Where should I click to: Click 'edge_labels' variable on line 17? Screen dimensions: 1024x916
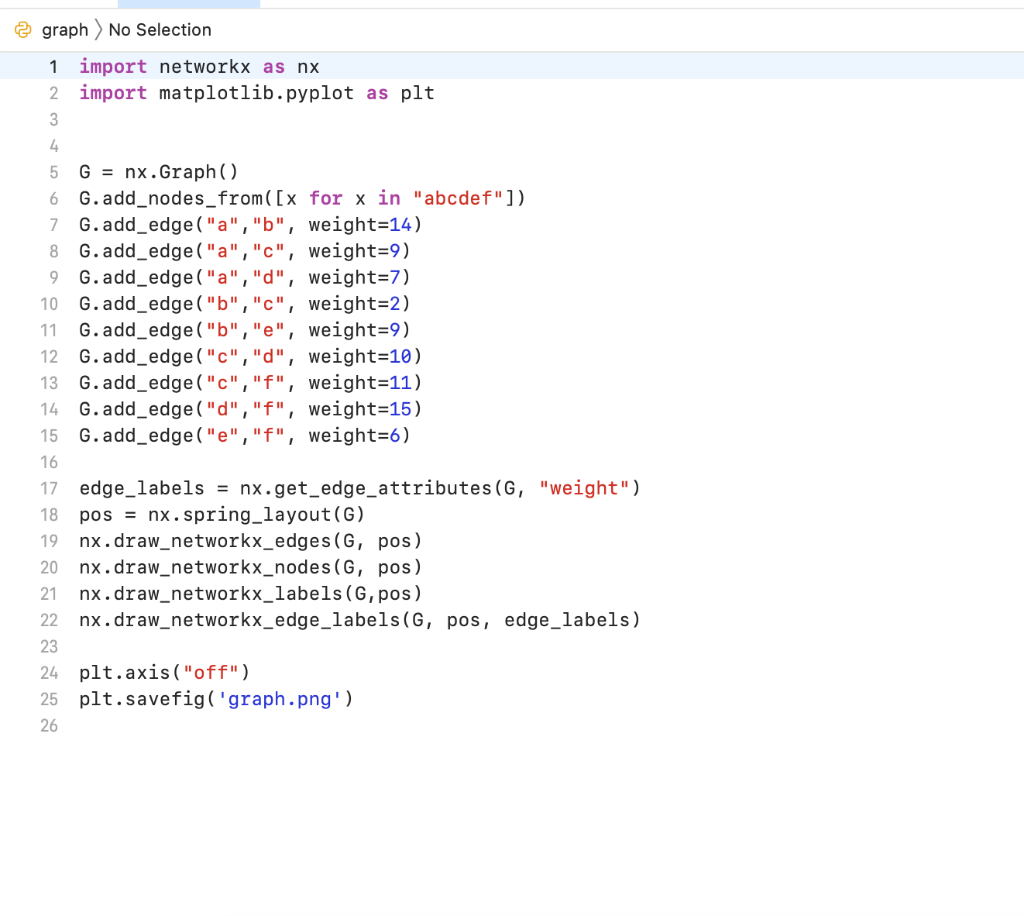pyautogui.click(x=142, y=489)
